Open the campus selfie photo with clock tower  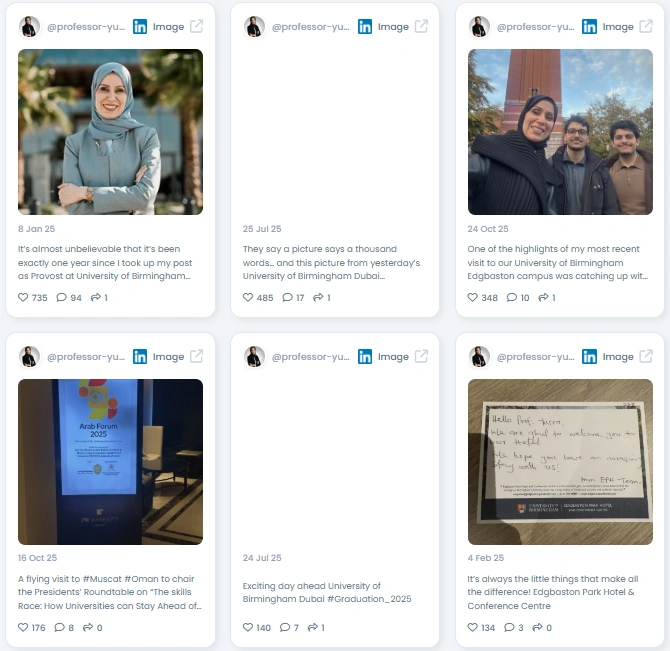pyautogui.click(x=560, y=132)
